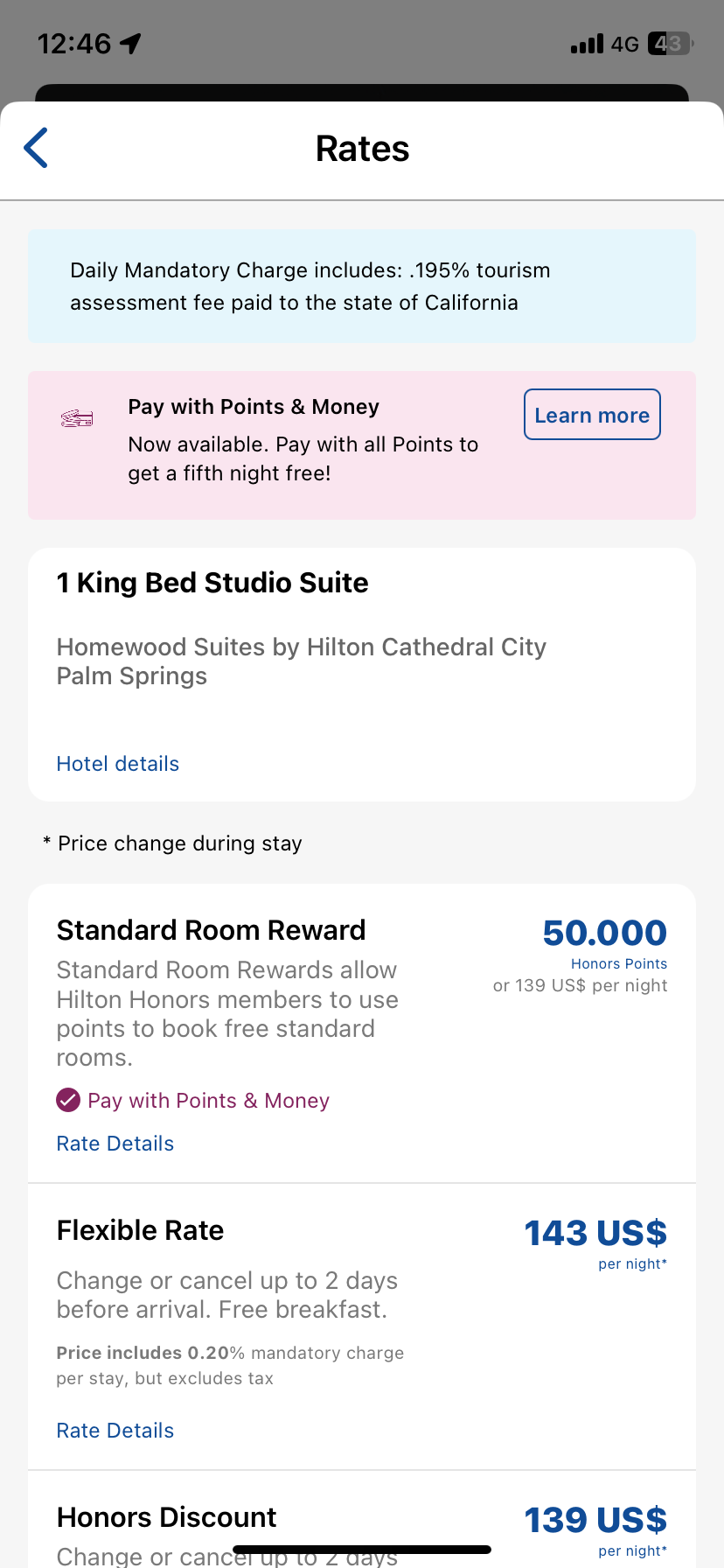Open Rate Details for Standard Room Reward

[x=115, y=1144]
